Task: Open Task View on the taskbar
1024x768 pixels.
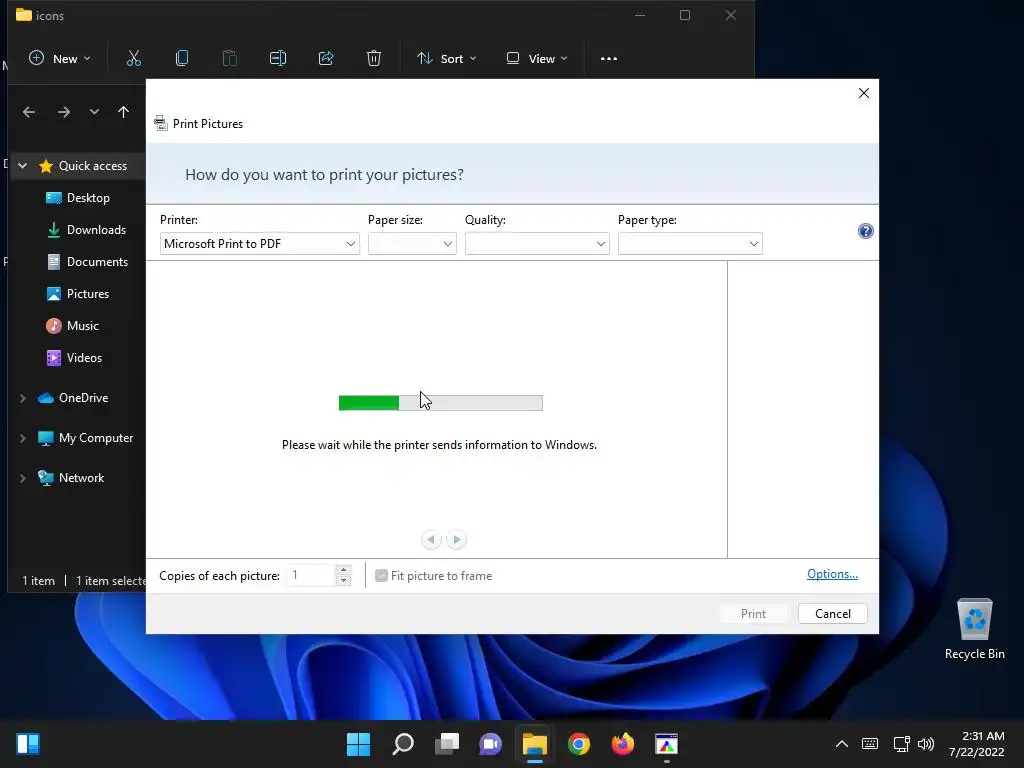Action: point(447,744)
